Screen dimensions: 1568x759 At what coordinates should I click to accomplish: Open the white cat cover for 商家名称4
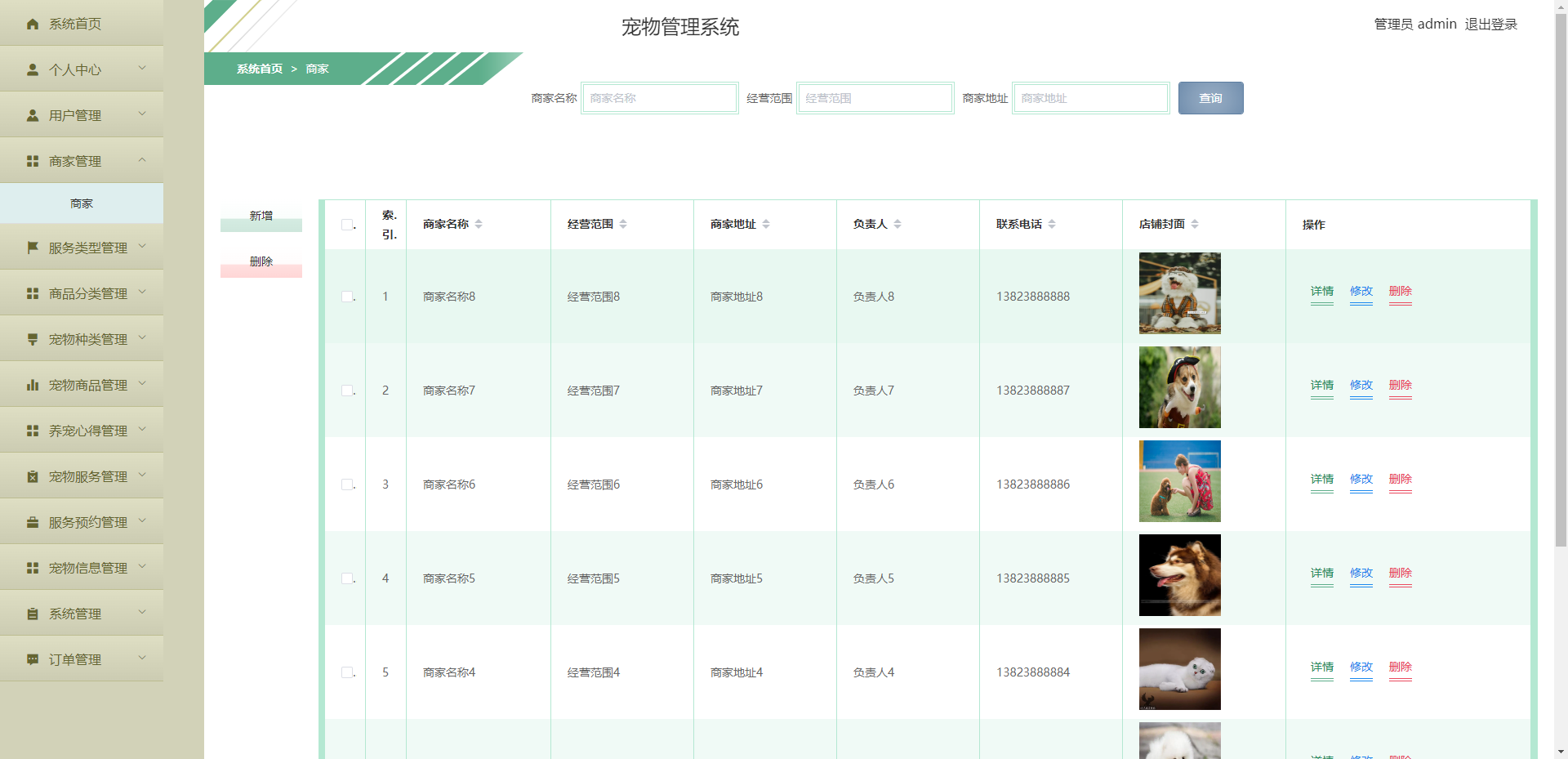click(1180, 669)
